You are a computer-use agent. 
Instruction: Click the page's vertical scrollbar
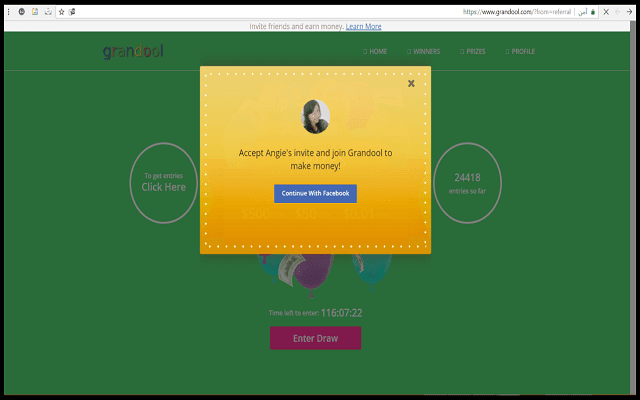[x=633, y=208]
